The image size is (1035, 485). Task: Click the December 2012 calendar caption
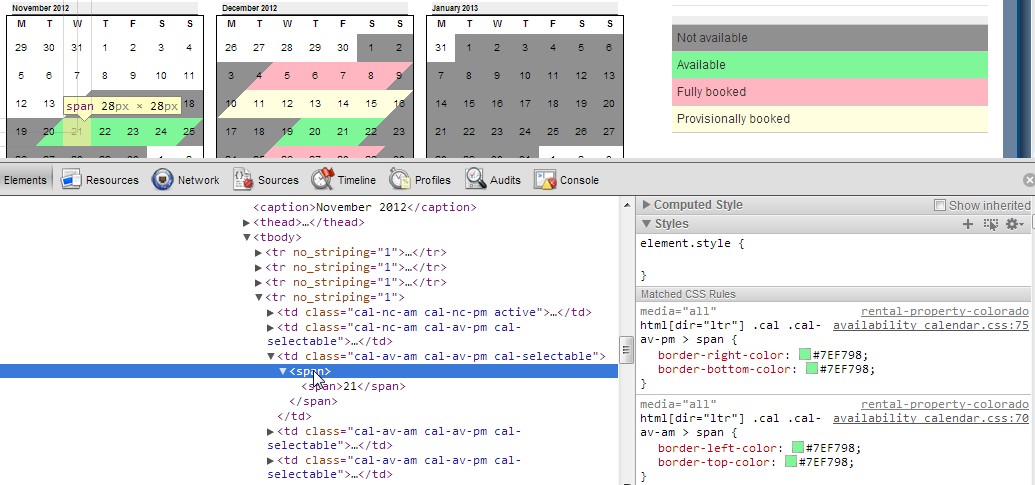tap(250, 9)
